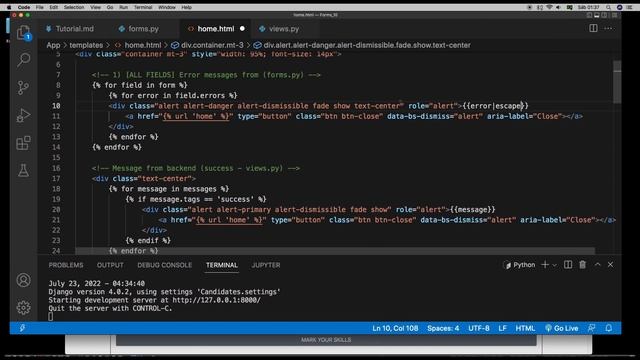Open the Edit menu

[53, 7]
